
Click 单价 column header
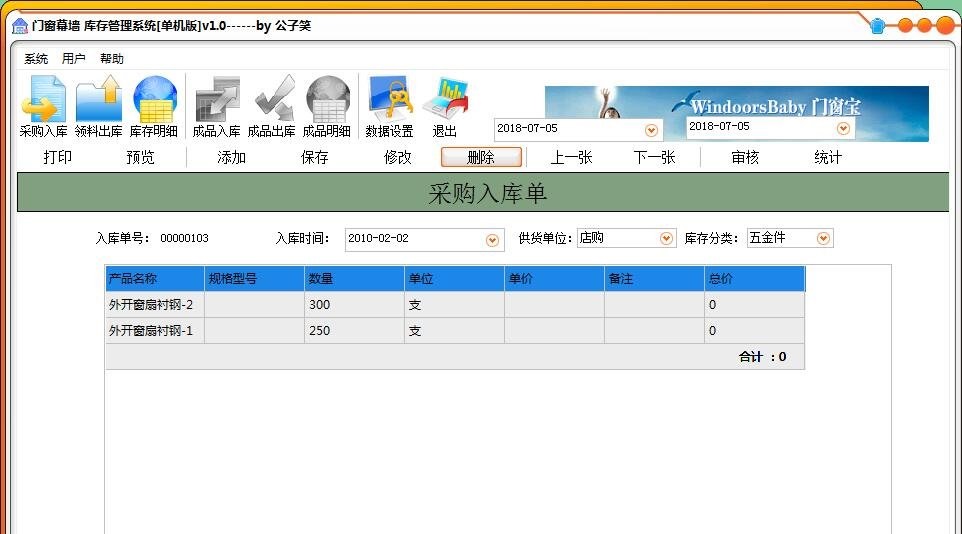point(554,279)
